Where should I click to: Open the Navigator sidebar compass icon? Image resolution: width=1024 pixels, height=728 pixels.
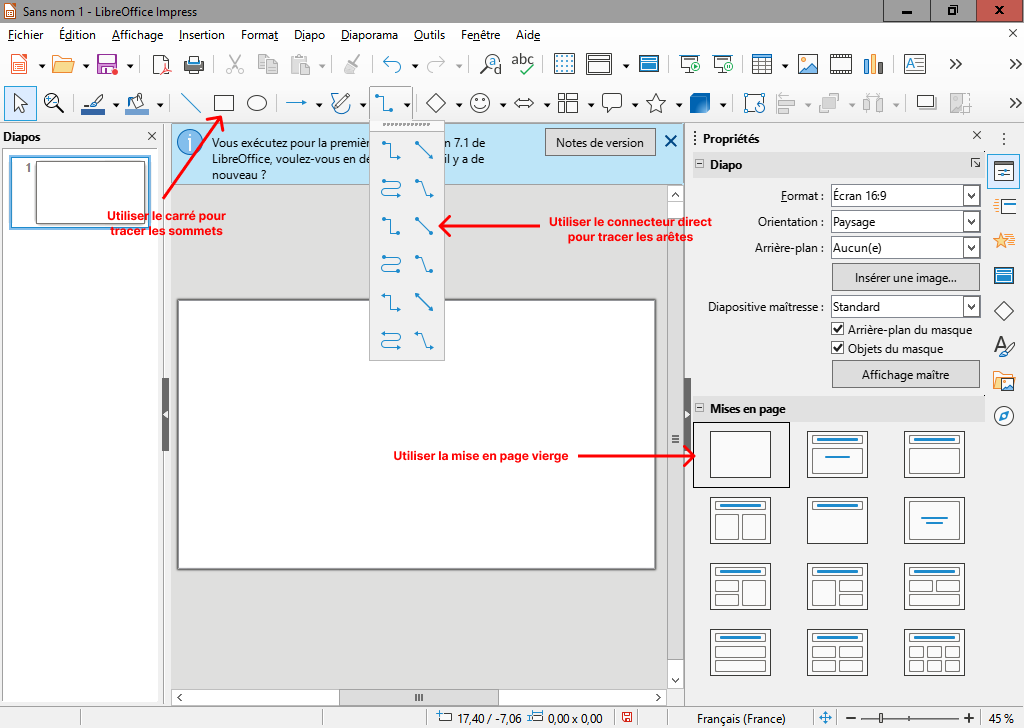coord(1004,416)
